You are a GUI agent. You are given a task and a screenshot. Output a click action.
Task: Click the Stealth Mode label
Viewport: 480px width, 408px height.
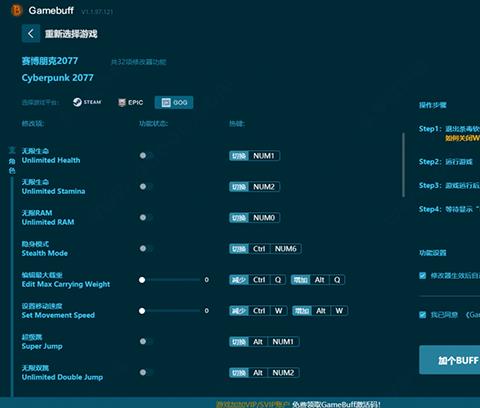pyautogui.click(x=45, y=253)
